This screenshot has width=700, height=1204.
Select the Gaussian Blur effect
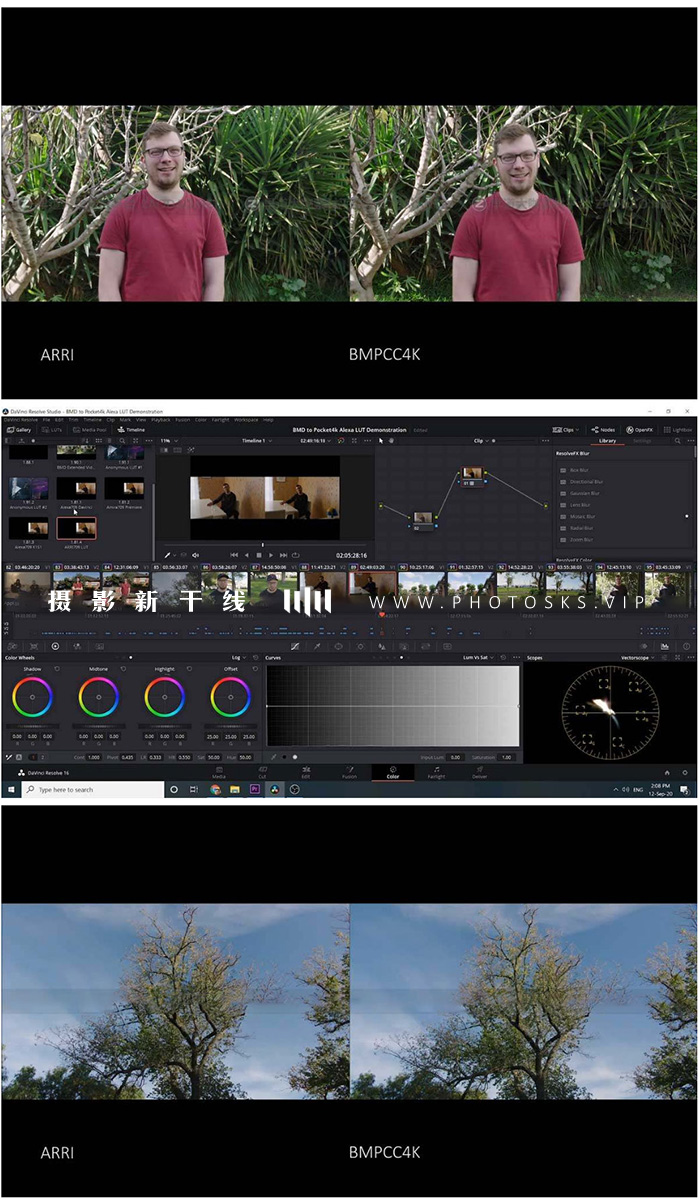585,493
